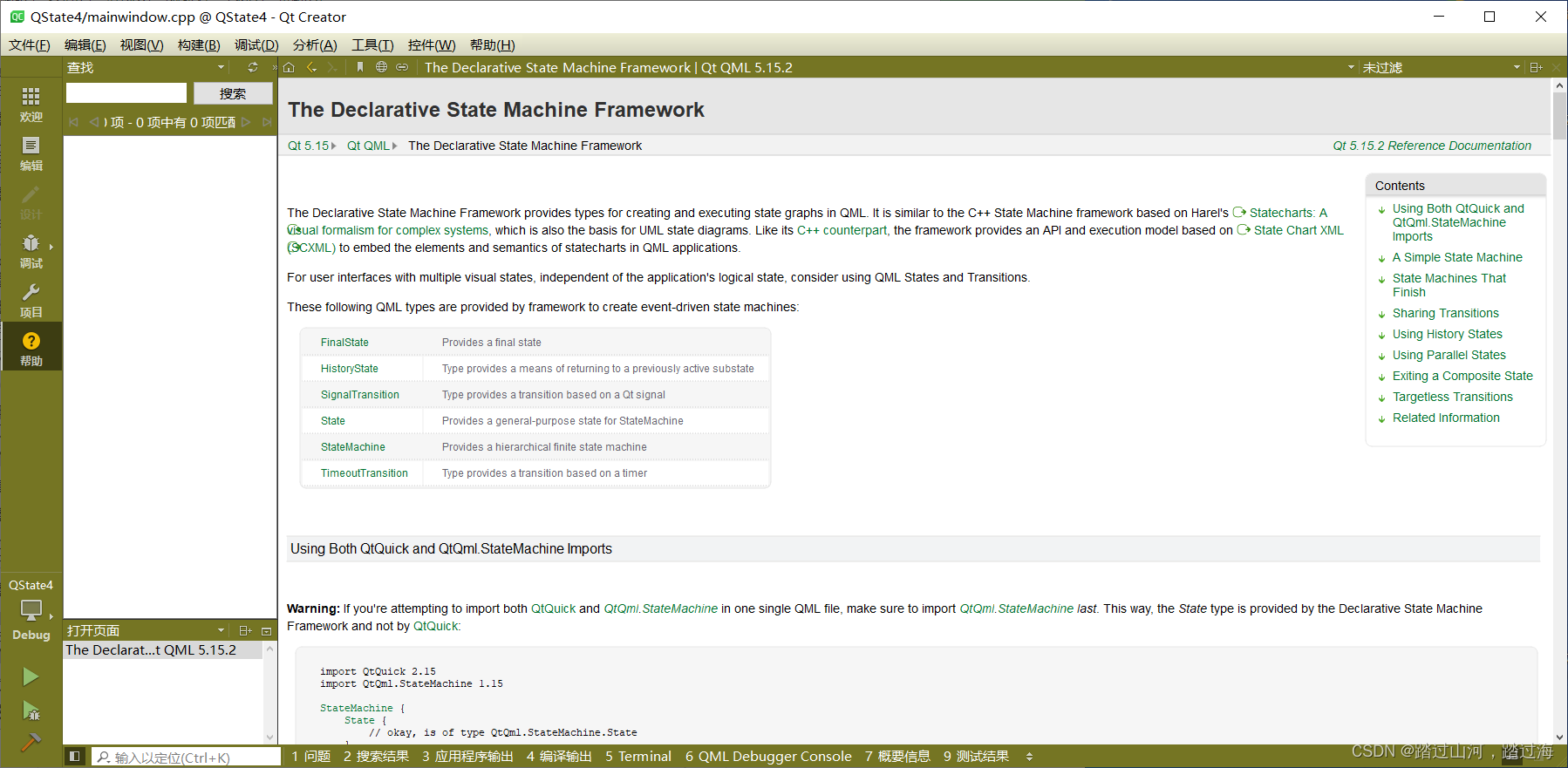Open the 3 应用程序输出 pane

pyautogui.click(x=467, y=757)
